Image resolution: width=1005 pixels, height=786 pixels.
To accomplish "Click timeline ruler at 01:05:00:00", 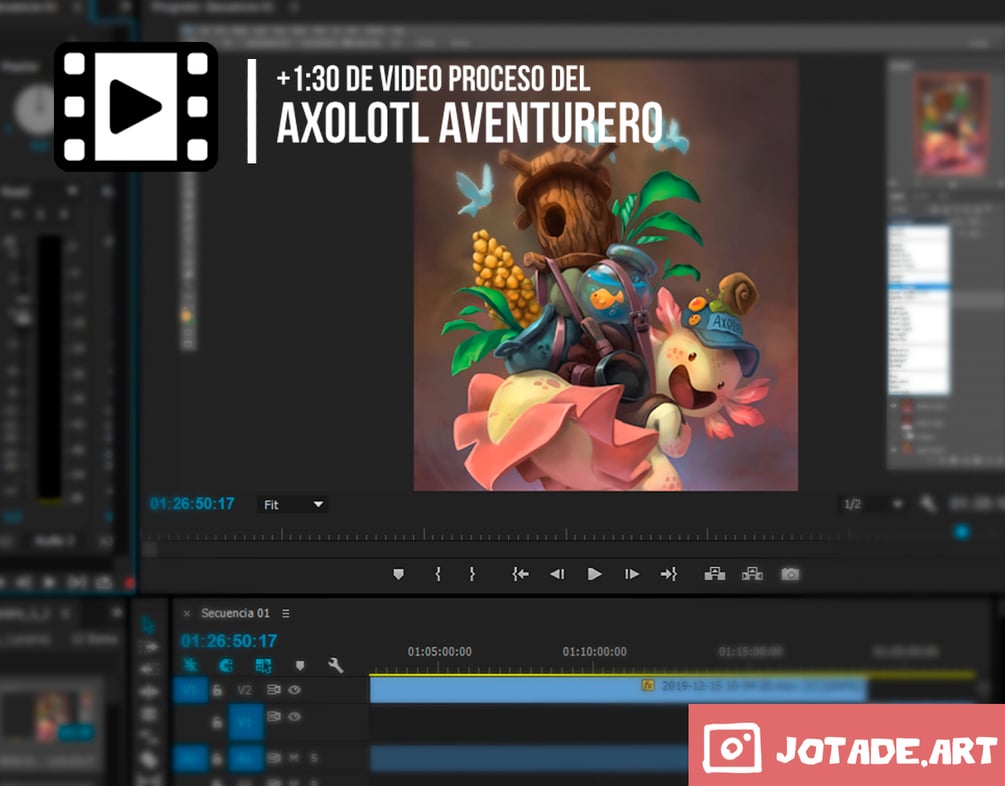I will pyautogui.click(x=440, y=651).
